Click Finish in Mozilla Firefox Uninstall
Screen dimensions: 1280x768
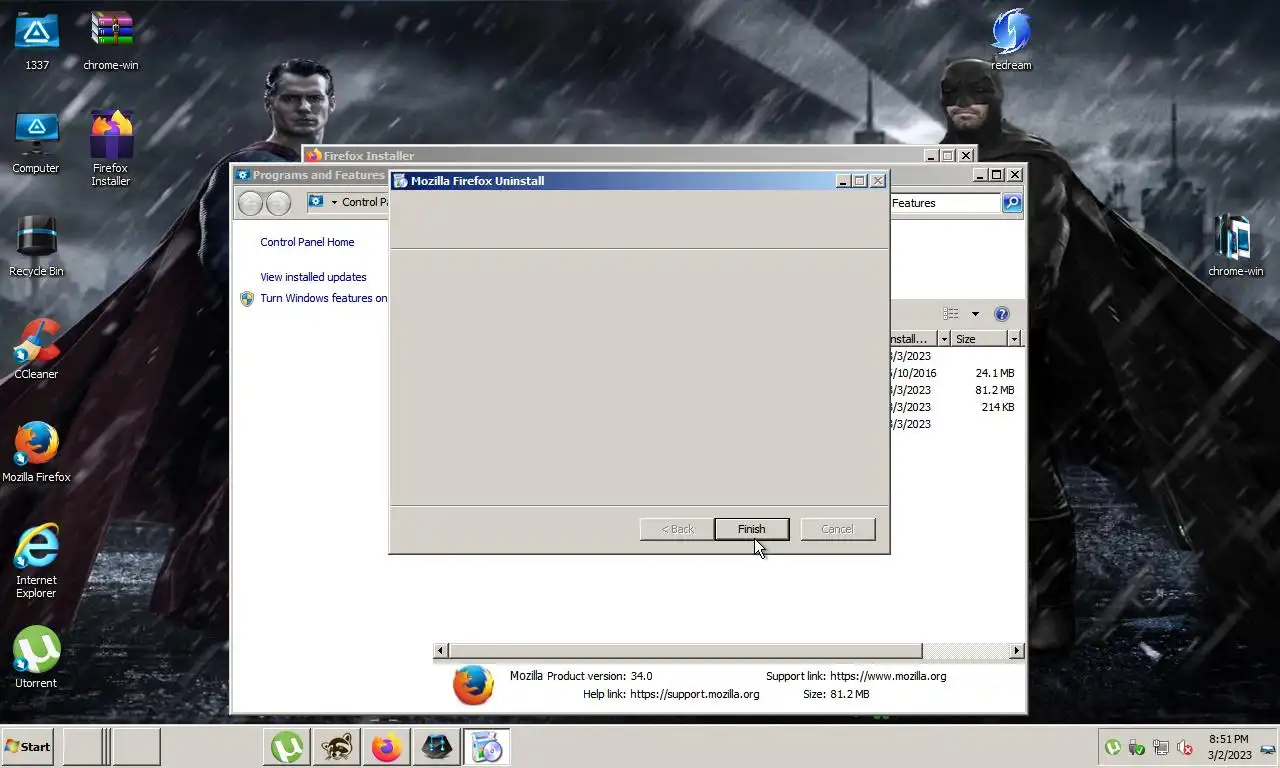(x=751, y=529)
